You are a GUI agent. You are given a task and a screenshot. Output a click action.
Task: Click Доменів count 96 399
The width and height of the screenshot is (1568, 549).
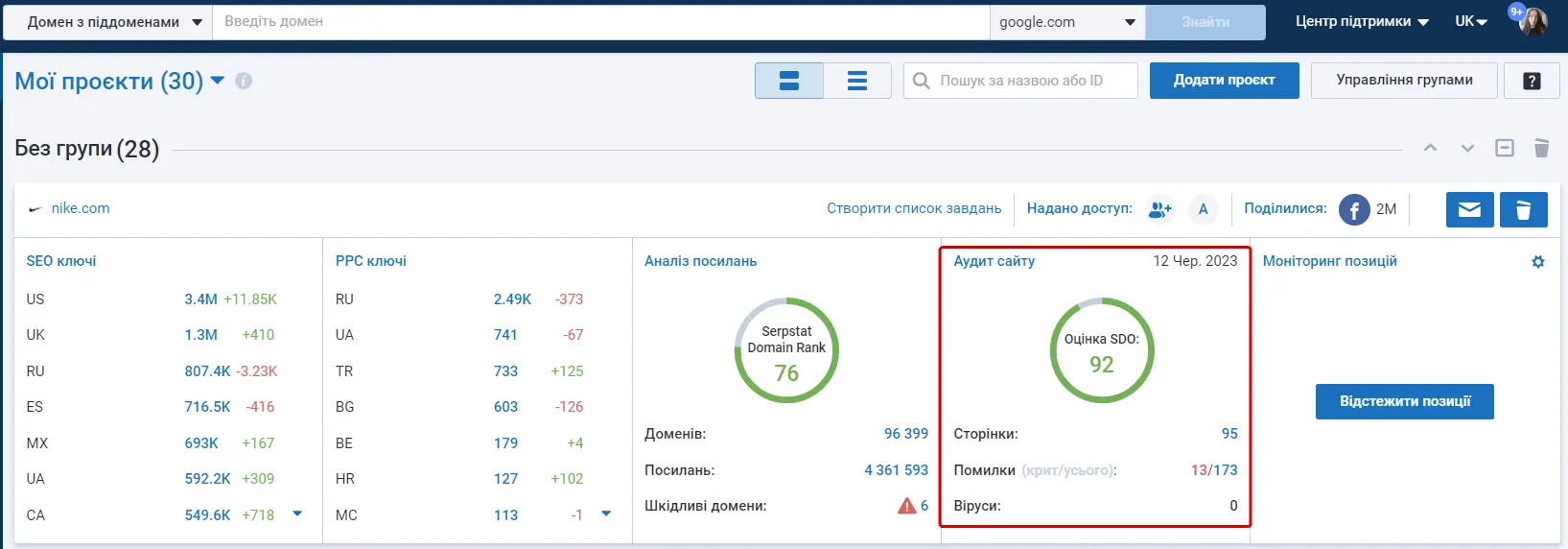[906, 434]
